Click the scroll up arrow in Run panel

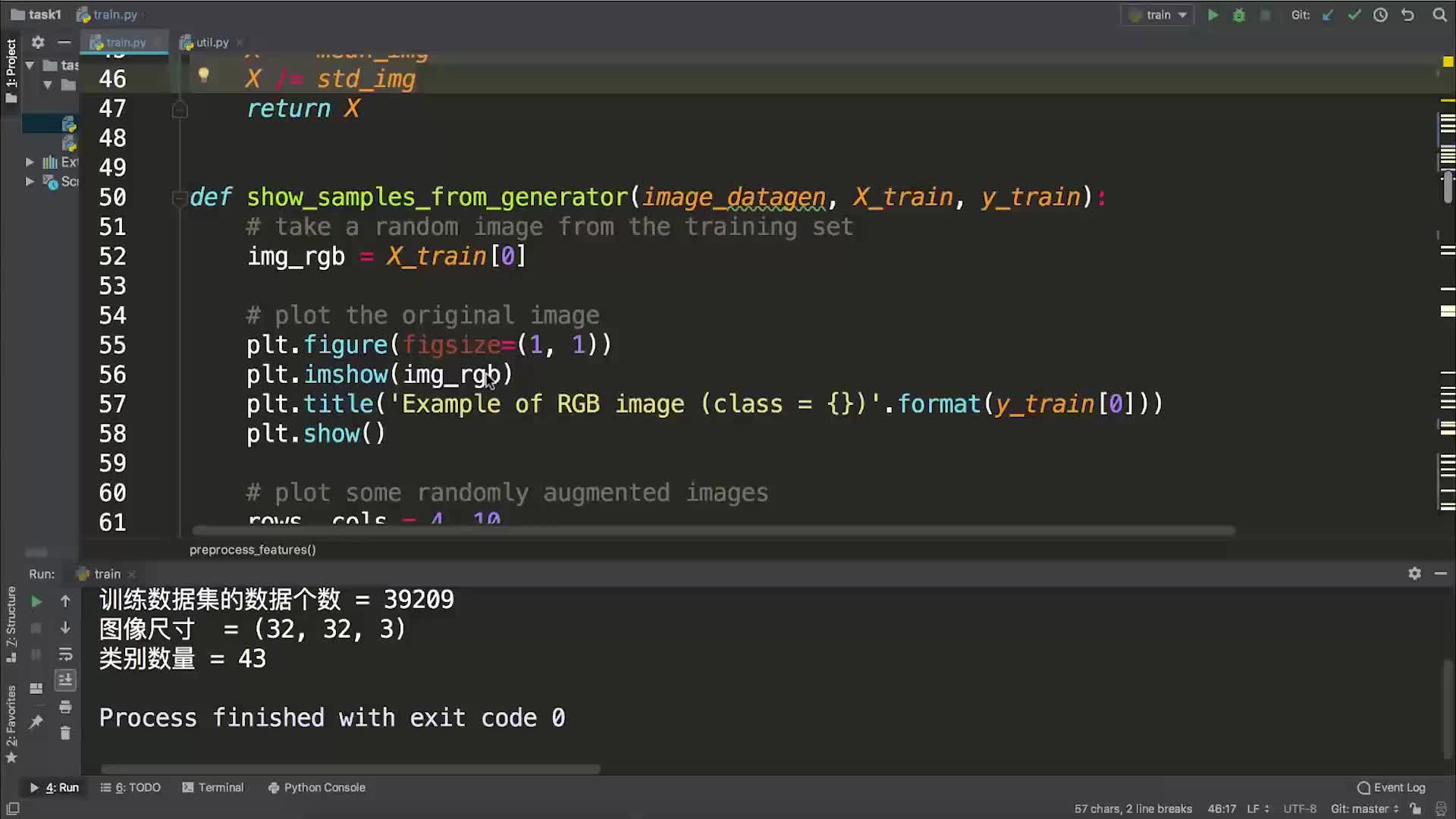(x=65, y=600)
